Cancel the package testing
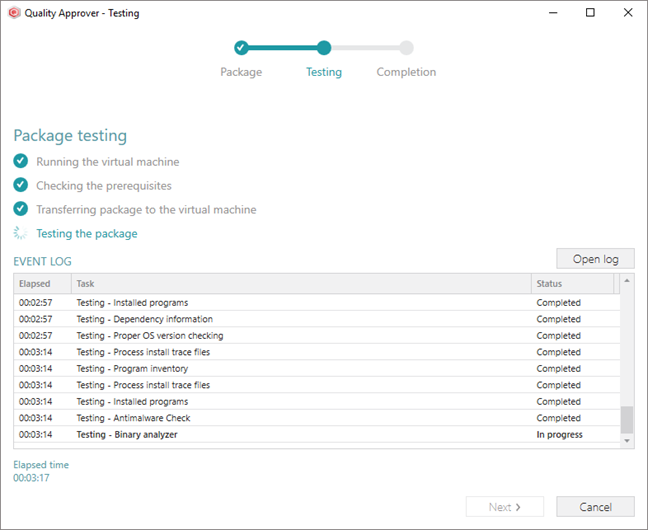This screenshot has width=648, height=530. point(596,507)
